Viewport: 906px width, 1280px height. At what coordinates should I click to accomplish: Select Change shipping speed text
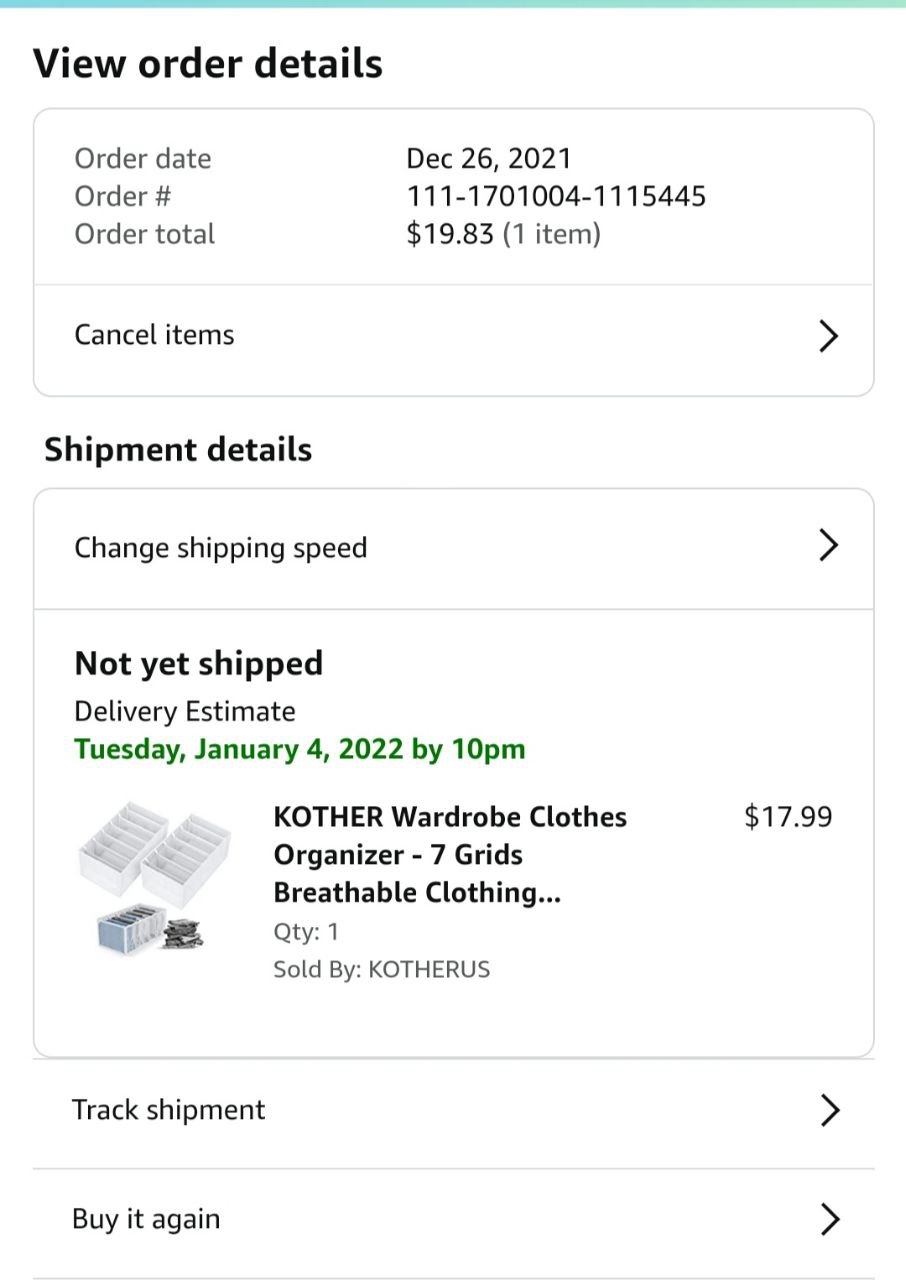(221, 548)
